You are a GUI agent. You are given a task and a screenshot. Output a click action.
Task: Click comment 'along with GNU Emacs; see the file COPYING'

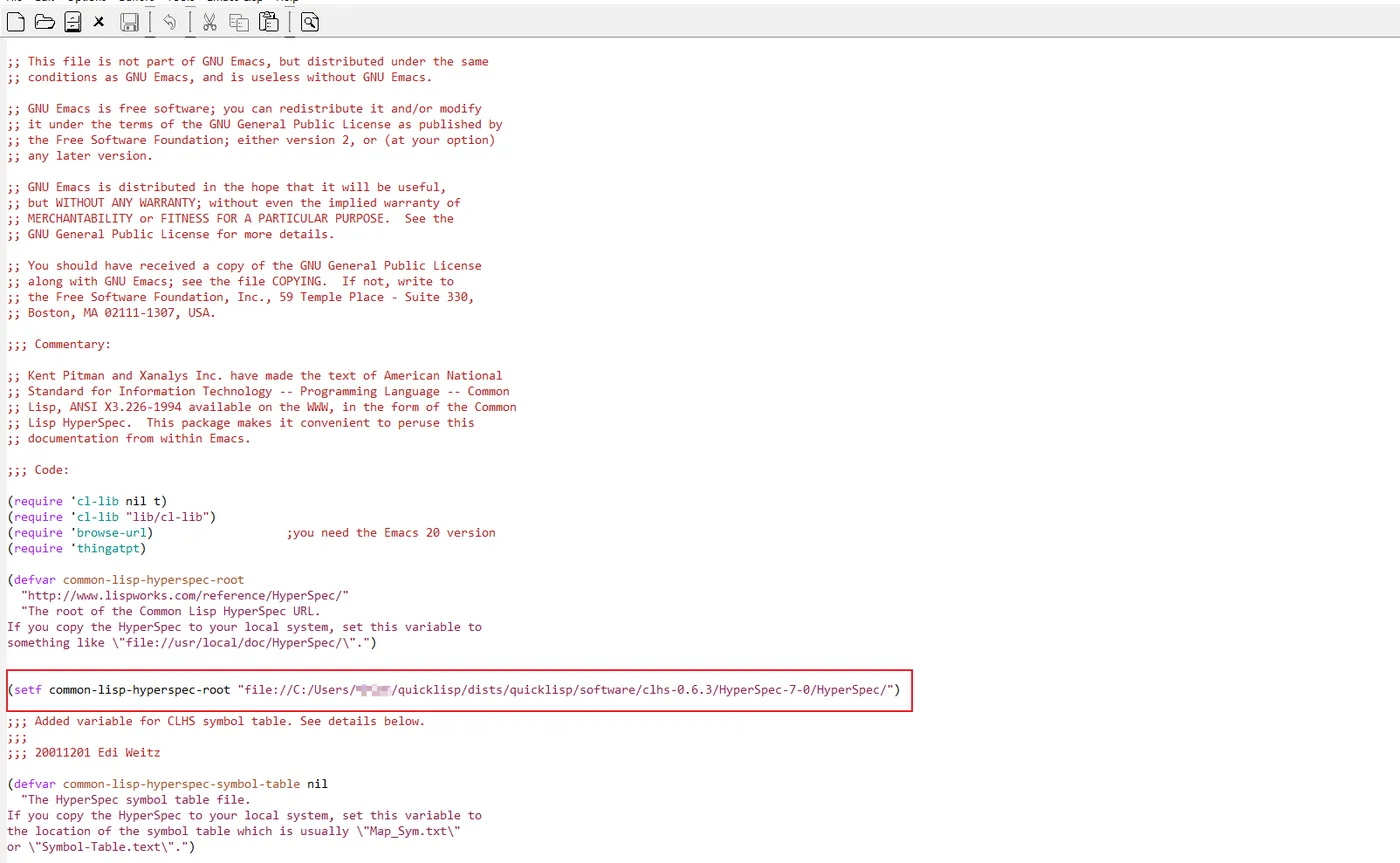pos(230,281)
